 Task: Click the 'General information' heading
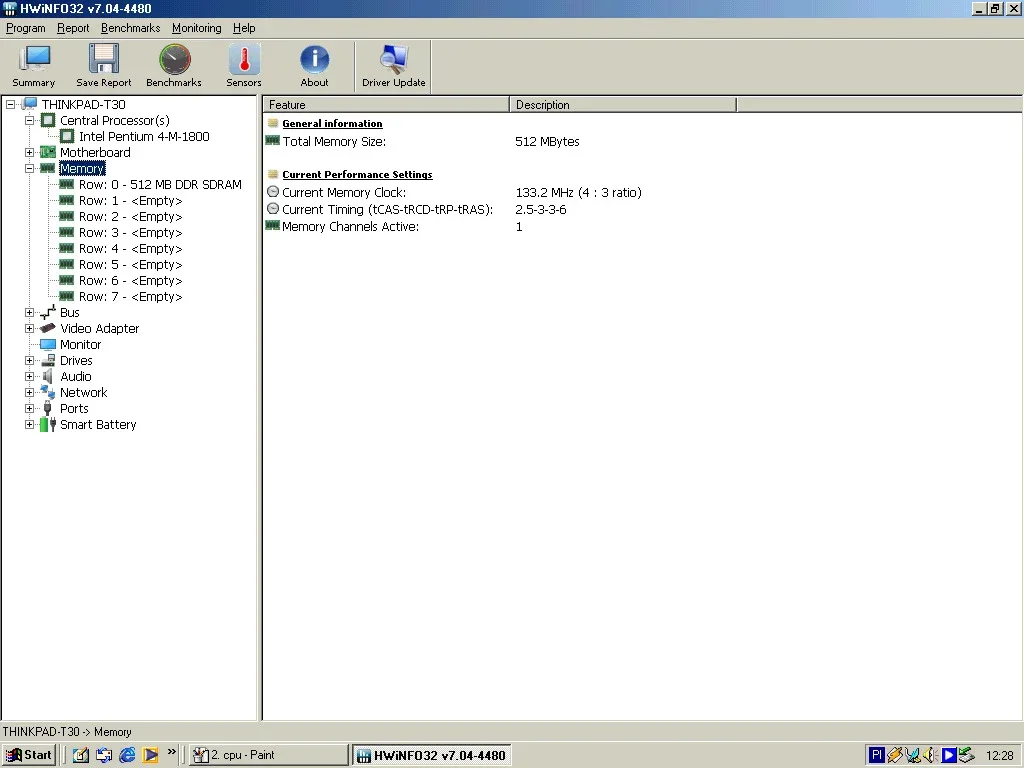click(332, 123)
